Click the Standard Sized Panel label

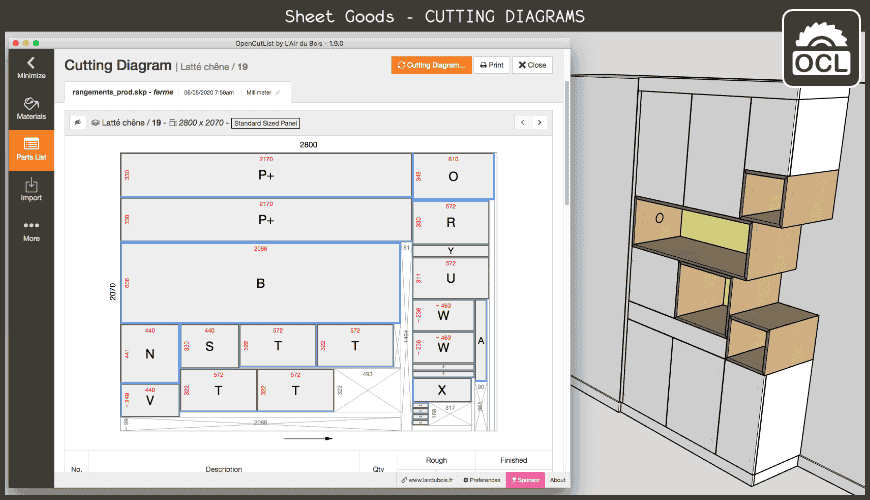pyautogui.click(x=266, y=123)
